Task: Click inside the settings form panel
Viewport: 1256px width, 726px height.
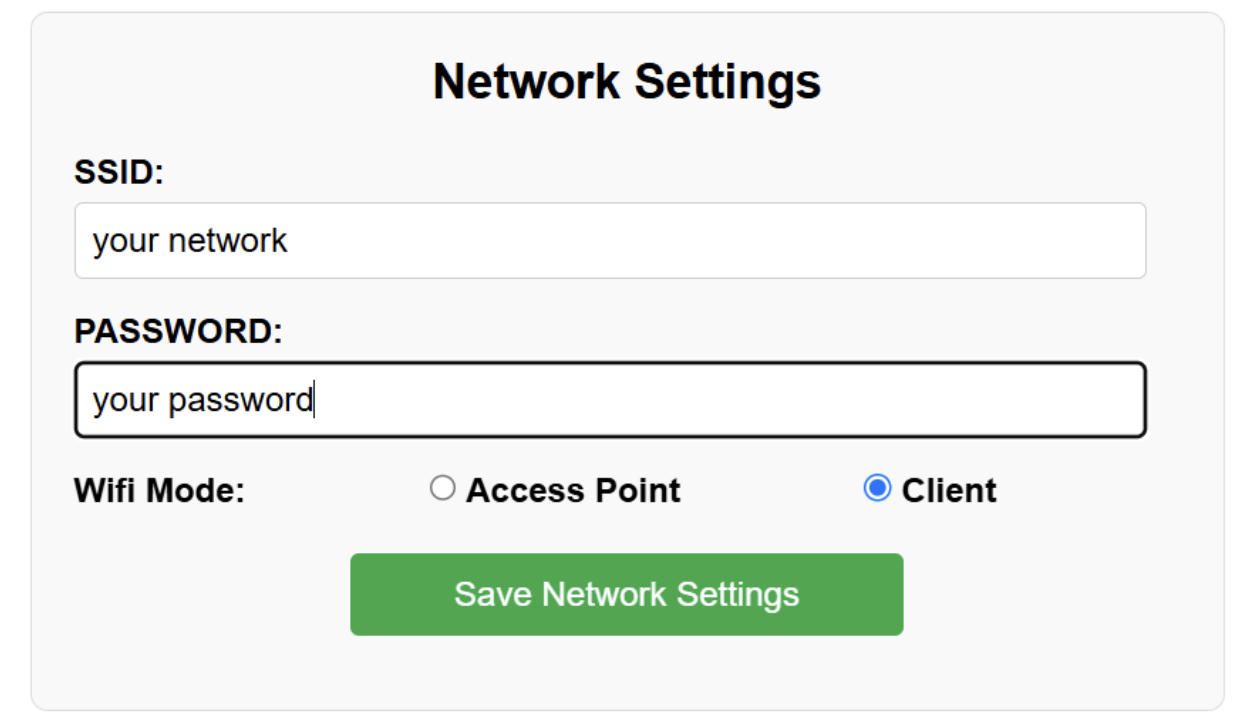Action: coord(628,670)
